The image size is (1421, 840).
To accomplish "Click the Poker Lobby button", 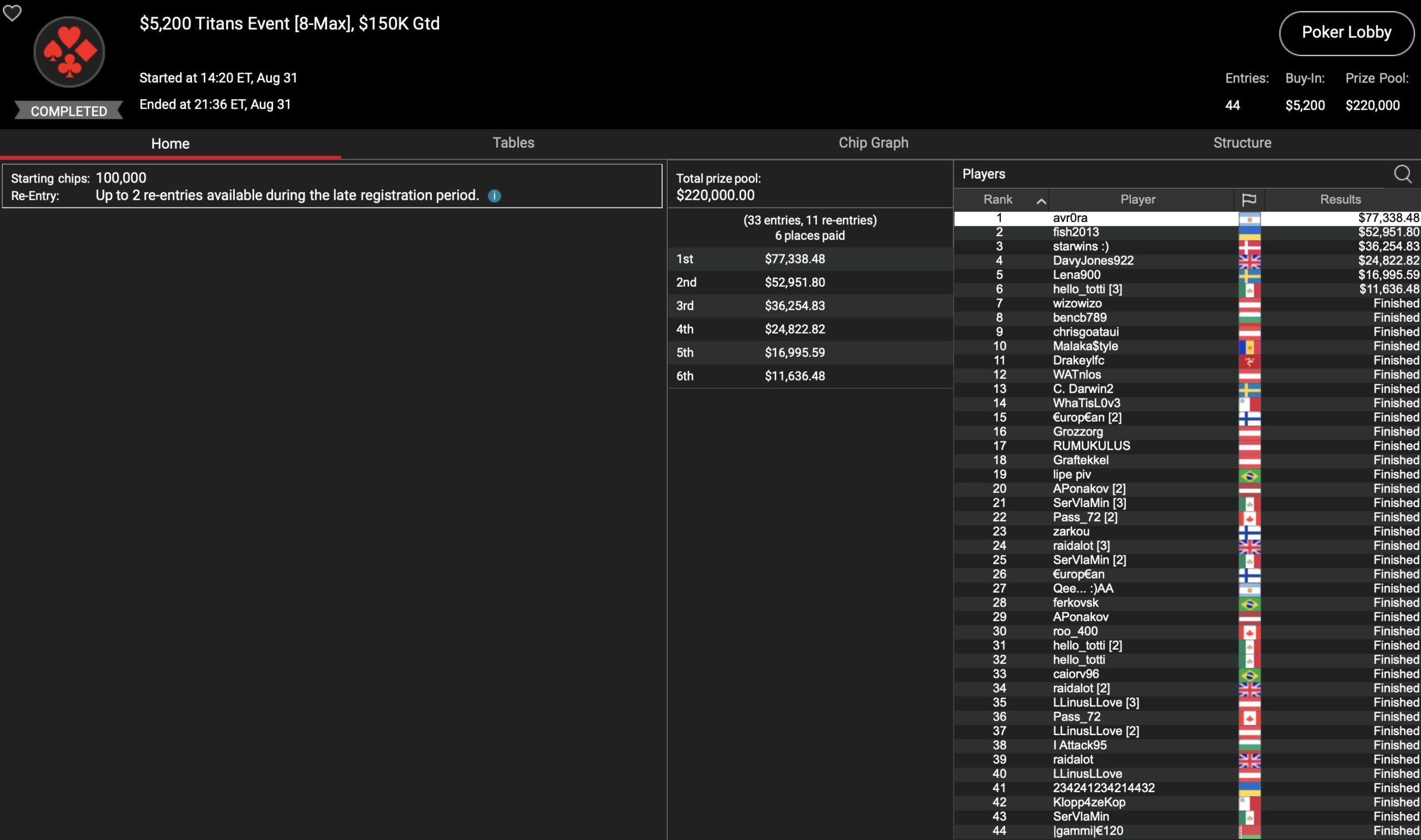I will coord(1346,33).
